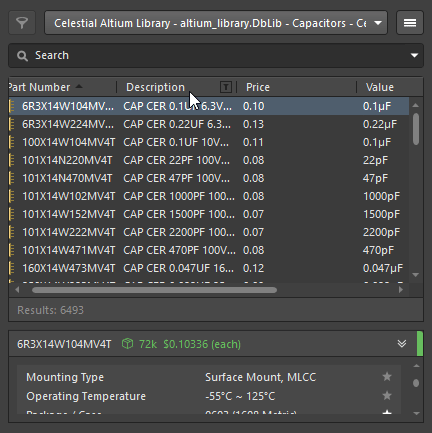
Task: Expand details with double chevron
Action: click(x=402, y=344)
